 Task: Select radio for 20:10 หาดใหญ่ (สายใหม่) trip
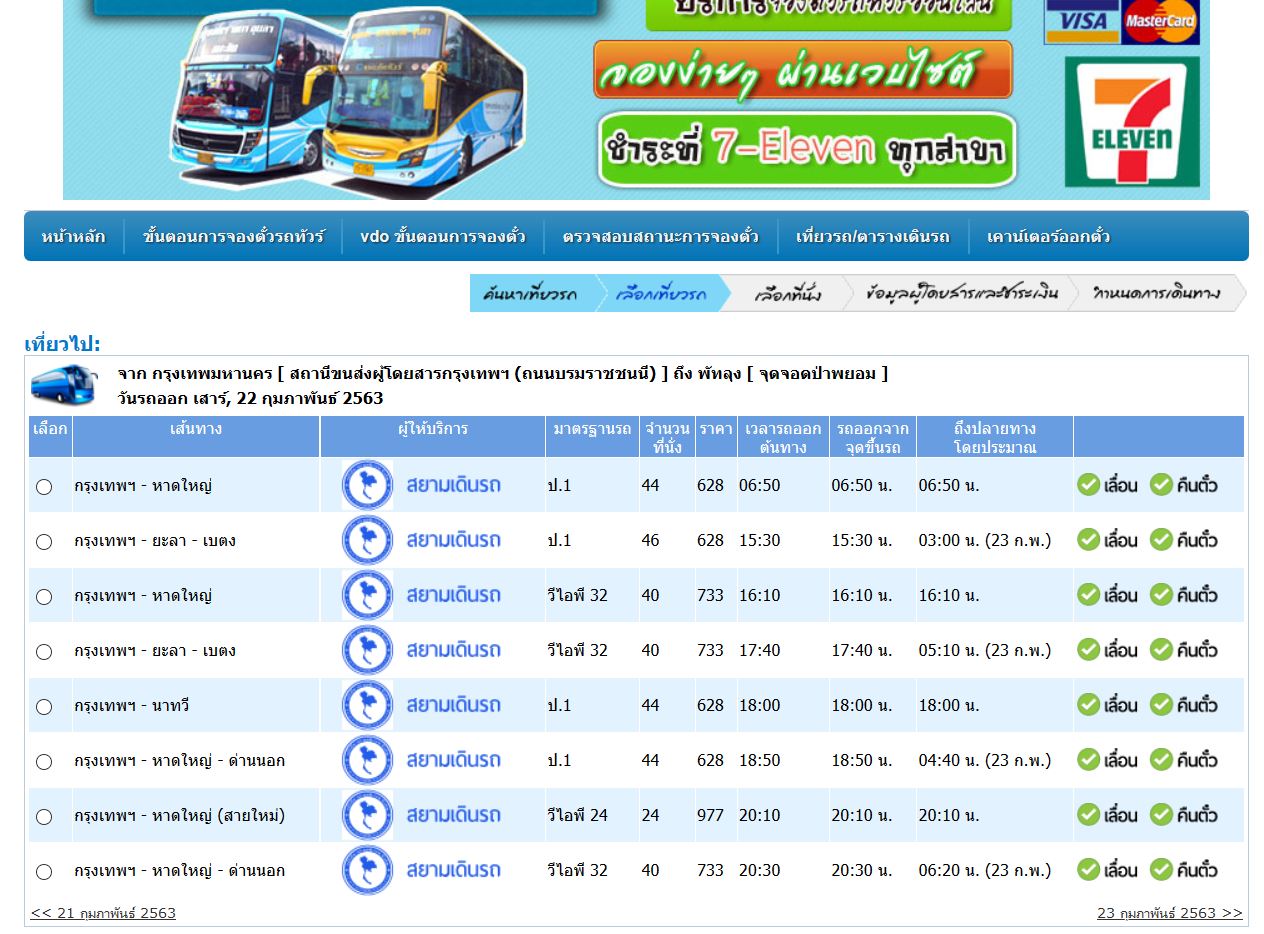(x=44, y=817)
